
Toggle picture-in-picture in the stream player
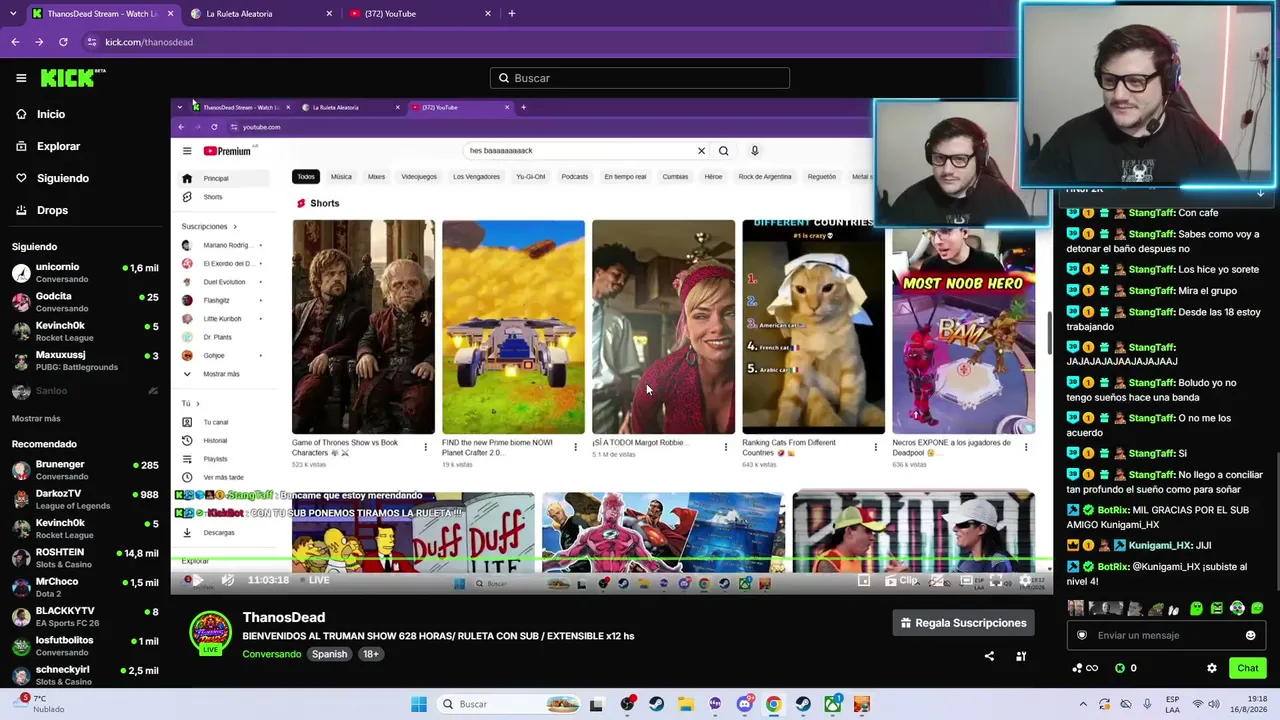point(864,580)
